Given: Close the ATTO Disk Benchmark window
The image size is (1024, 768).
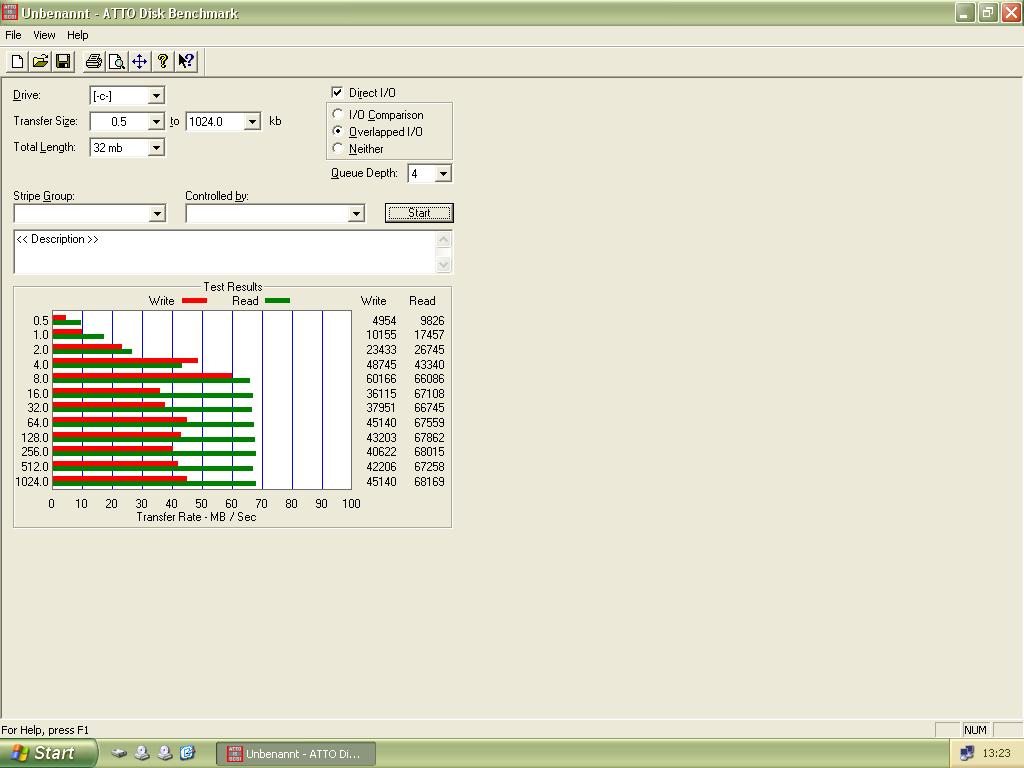Looking at the screenshot, I should coord(1011,12).
